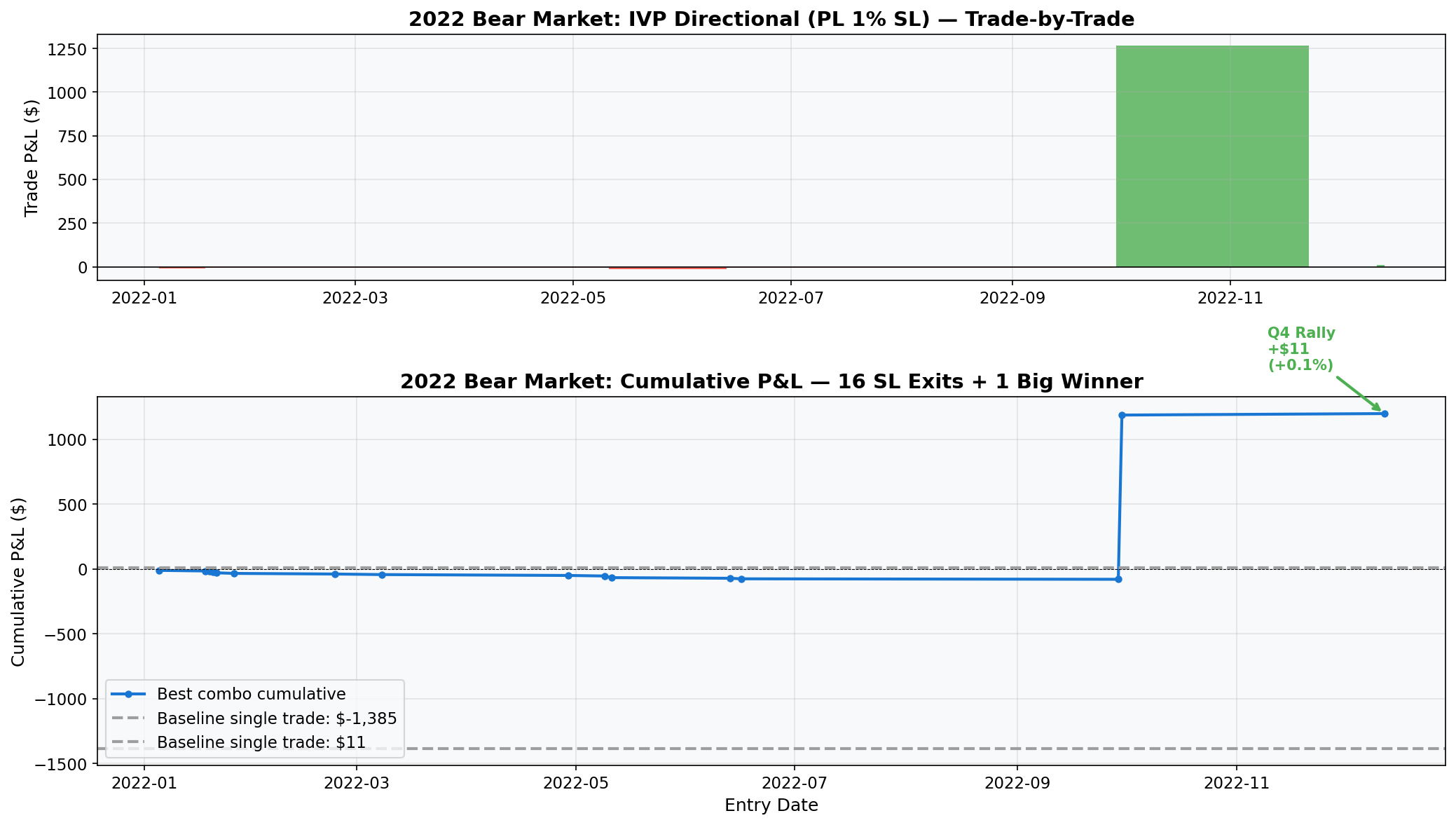Click the late-February cumulative data point
The height and width of the screenshot is (825, 1456).
[x=335, y=574]
